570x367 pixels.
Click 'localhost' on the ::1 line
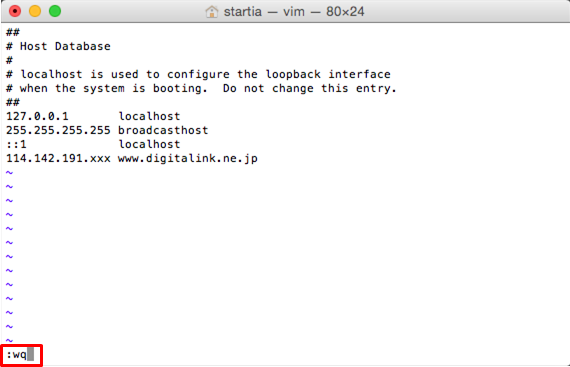pos(149,144)
